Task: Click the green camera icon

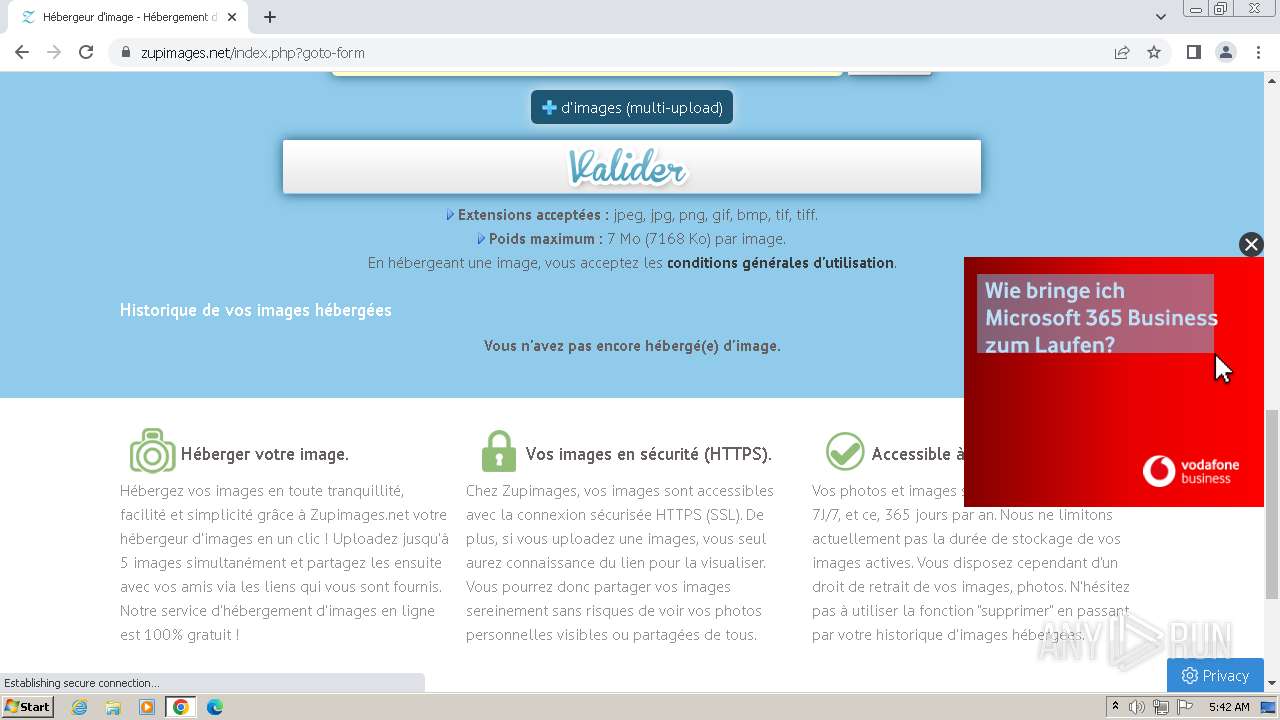Action: coord(152,451)
